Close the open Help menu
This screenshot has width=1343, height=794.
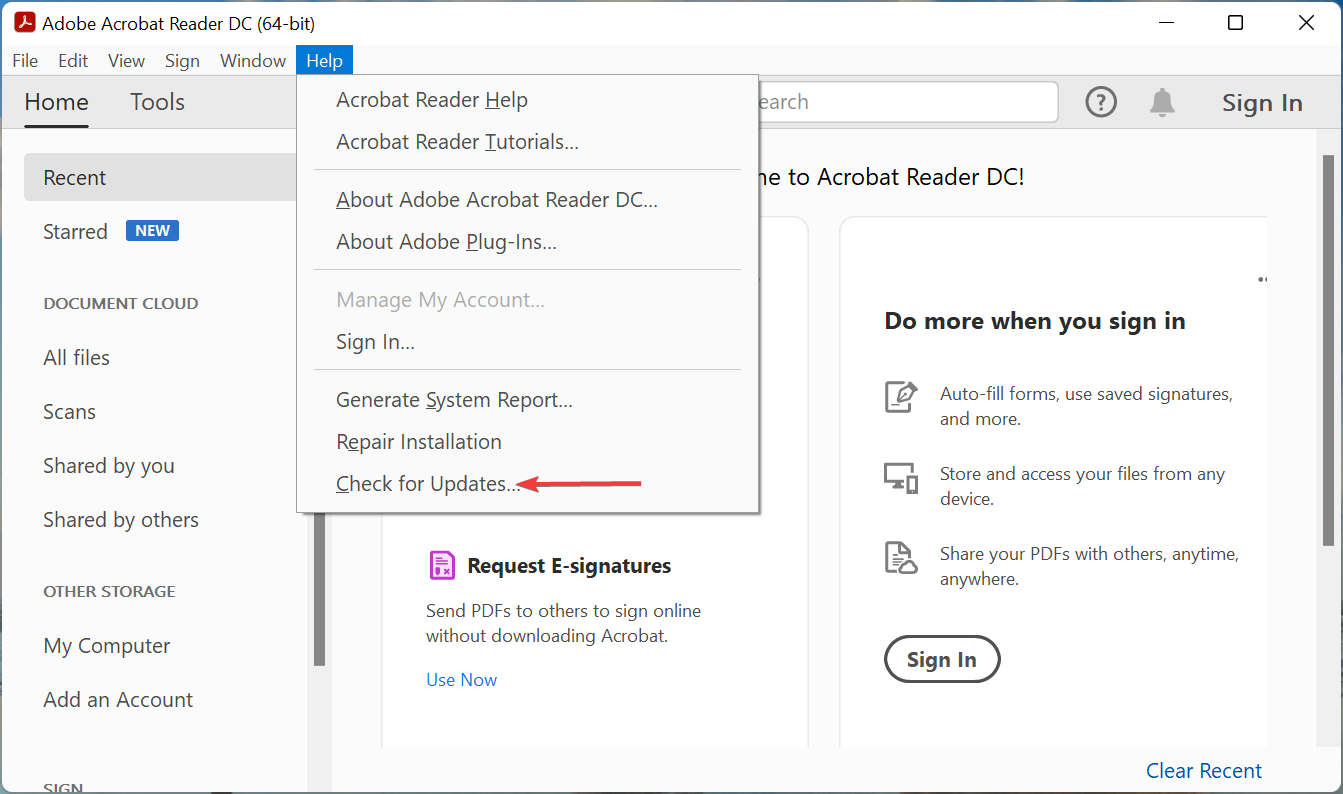pos(325,61)
